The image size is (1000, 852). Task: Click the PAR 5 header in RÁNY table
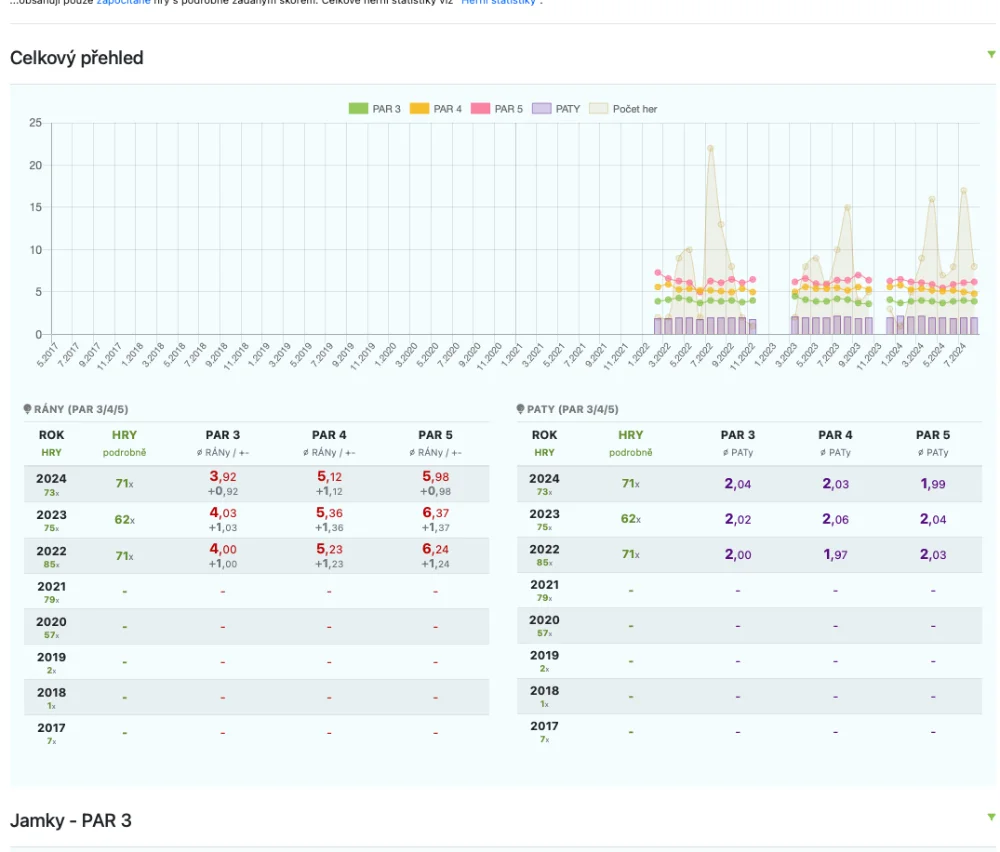tap(436, 435)
